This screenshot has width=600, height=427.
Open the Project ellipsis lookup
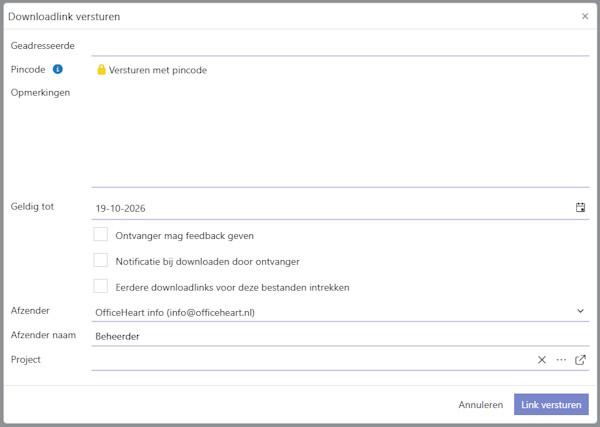tap(561, 360)
